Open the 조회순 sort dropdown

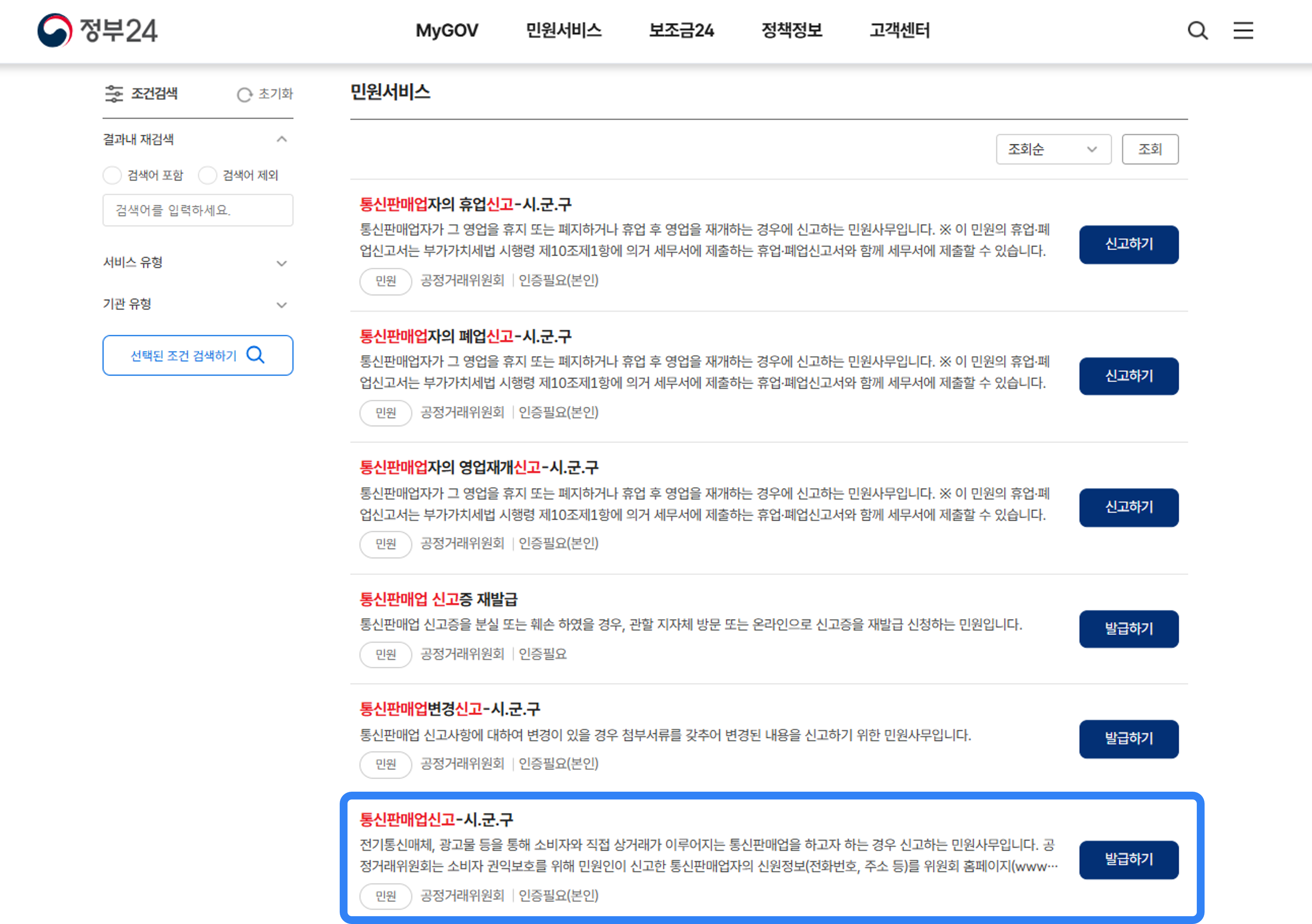1053,150
